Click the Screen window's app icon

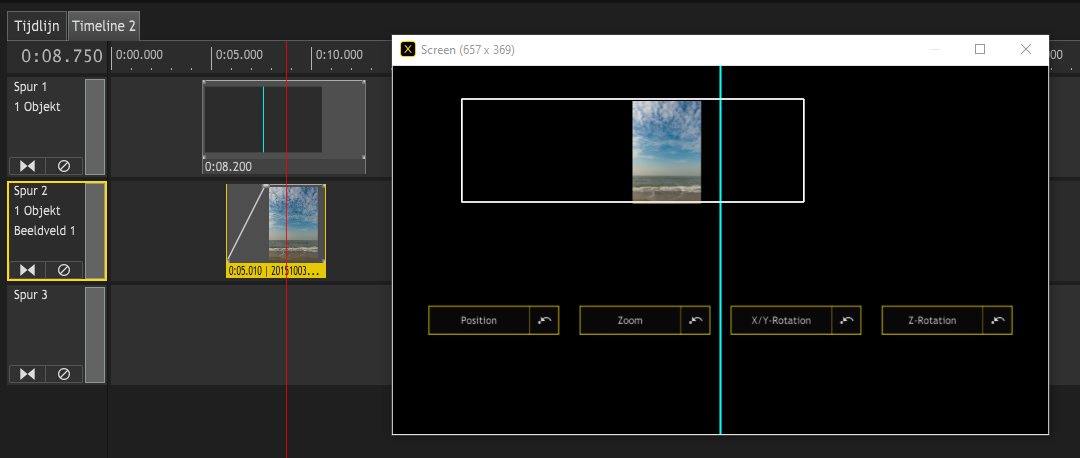(408, 49)
